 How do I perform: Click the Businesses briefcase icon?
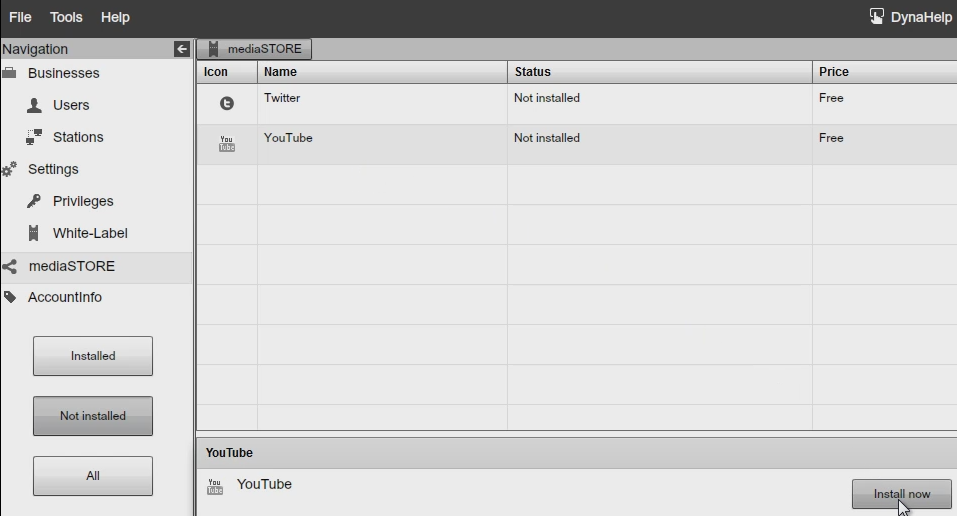(9, 73)
